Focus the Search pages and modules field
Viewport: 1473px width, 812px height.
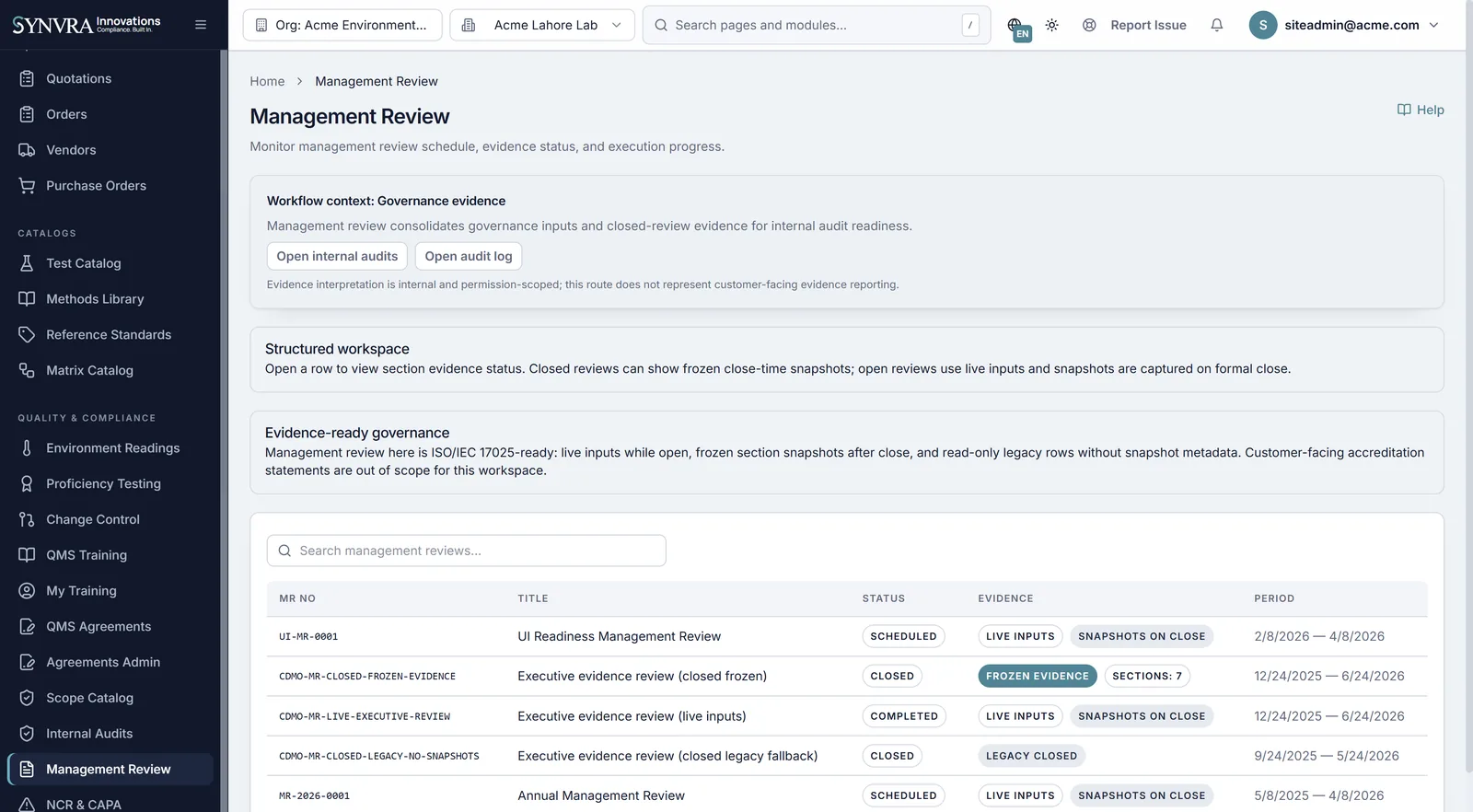point(817,25)
